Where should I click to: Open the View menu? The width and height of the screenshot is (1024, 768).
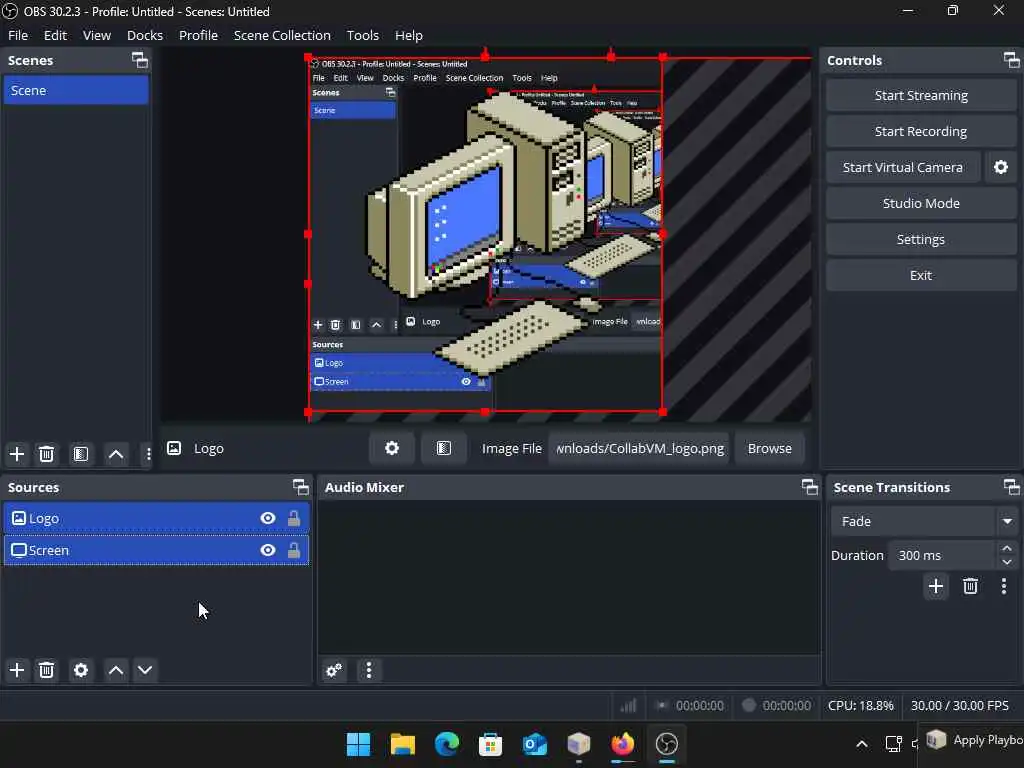tap(97, 35)
